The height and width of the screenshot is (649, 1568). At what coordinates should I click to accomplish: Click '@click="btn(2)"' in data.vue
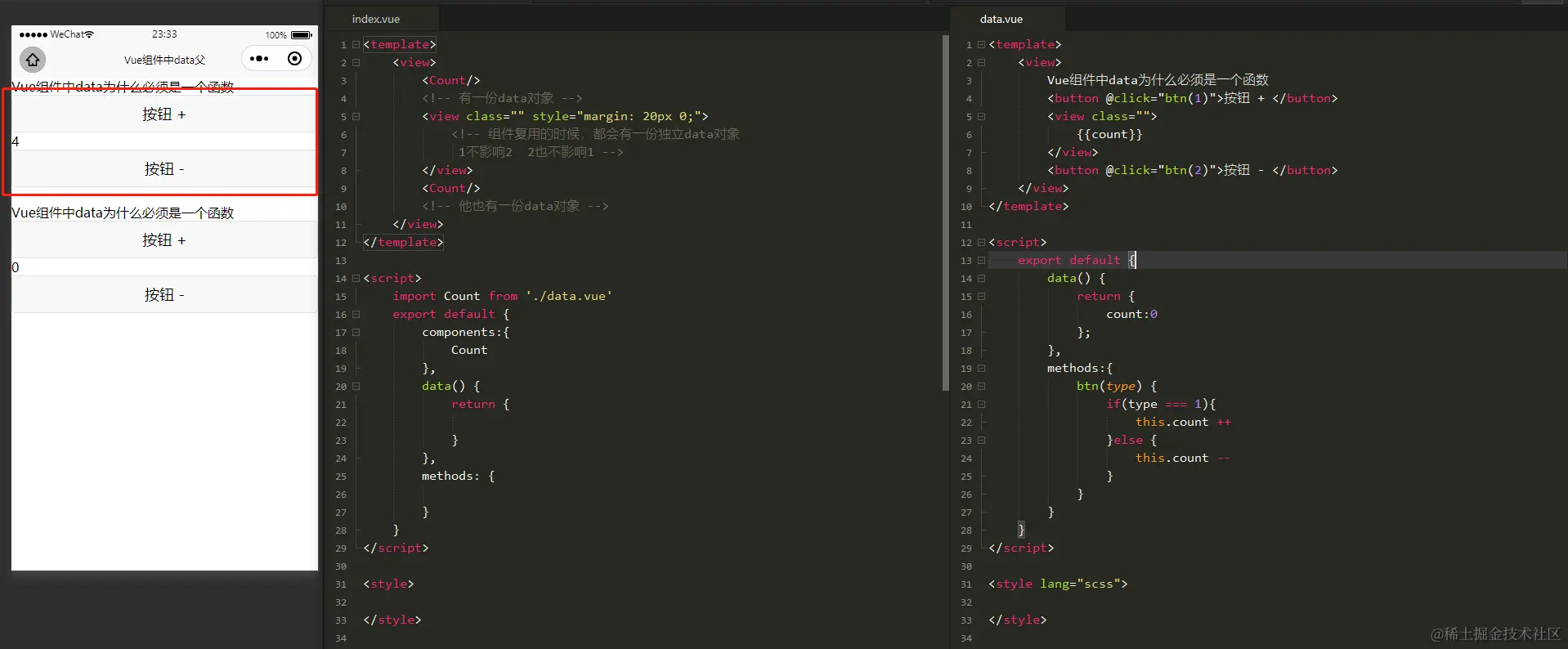[x=1161, y=170]
